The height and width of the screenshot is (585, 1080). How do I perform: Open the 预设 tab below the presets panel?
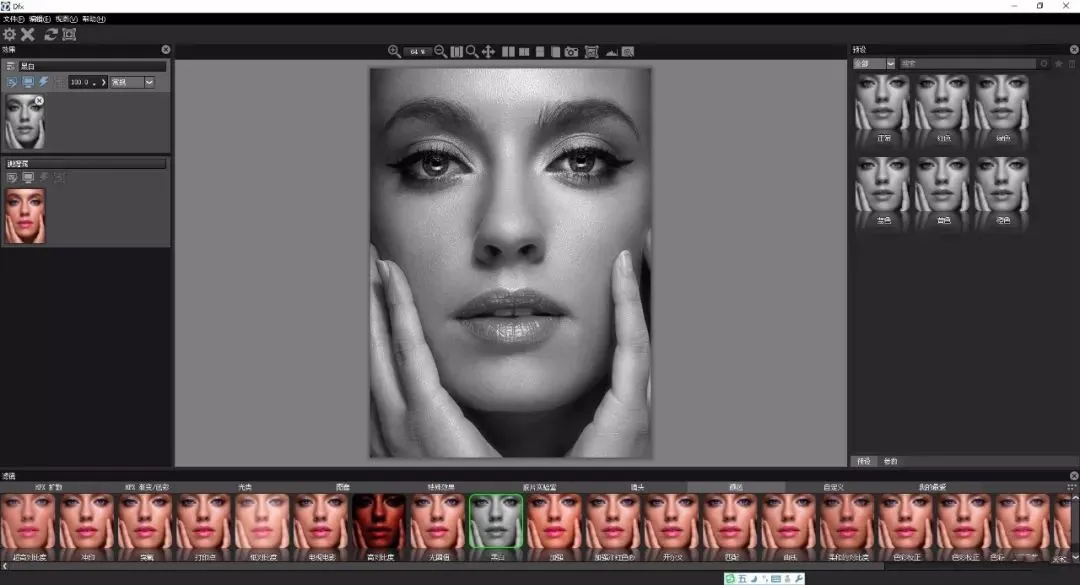tap(864, 461)
